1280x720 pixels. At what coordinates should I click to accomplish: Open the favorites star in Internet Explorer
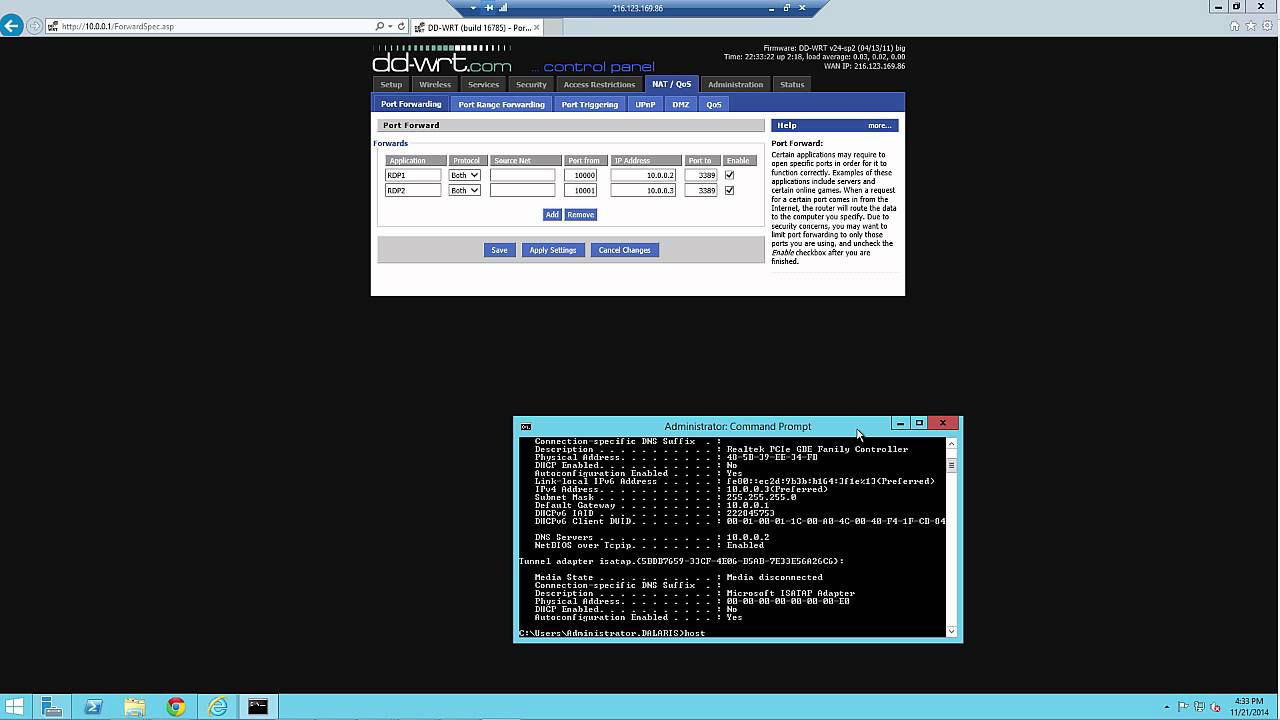click(x=1250, y=26)
